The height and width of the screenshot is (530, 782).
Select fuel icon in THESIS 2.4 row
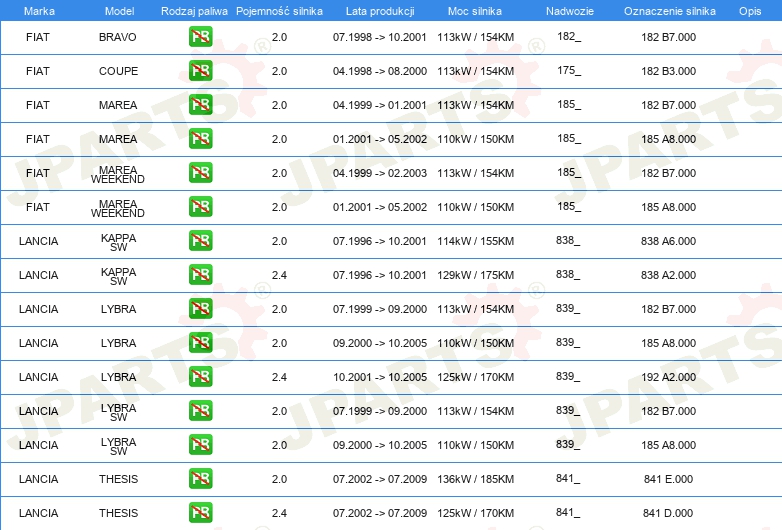[x=200, y=512]
